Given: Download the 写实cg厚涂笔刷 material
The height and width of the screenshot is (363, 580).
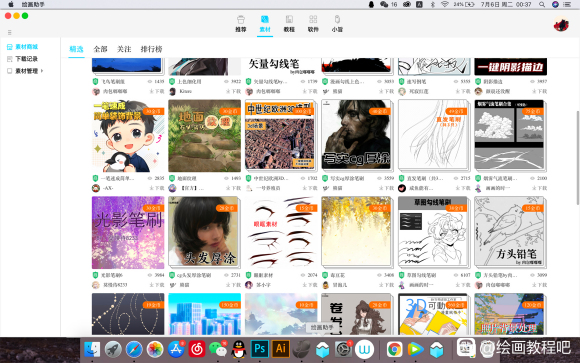Looking at the screenshot, I should tap(386, 188).
